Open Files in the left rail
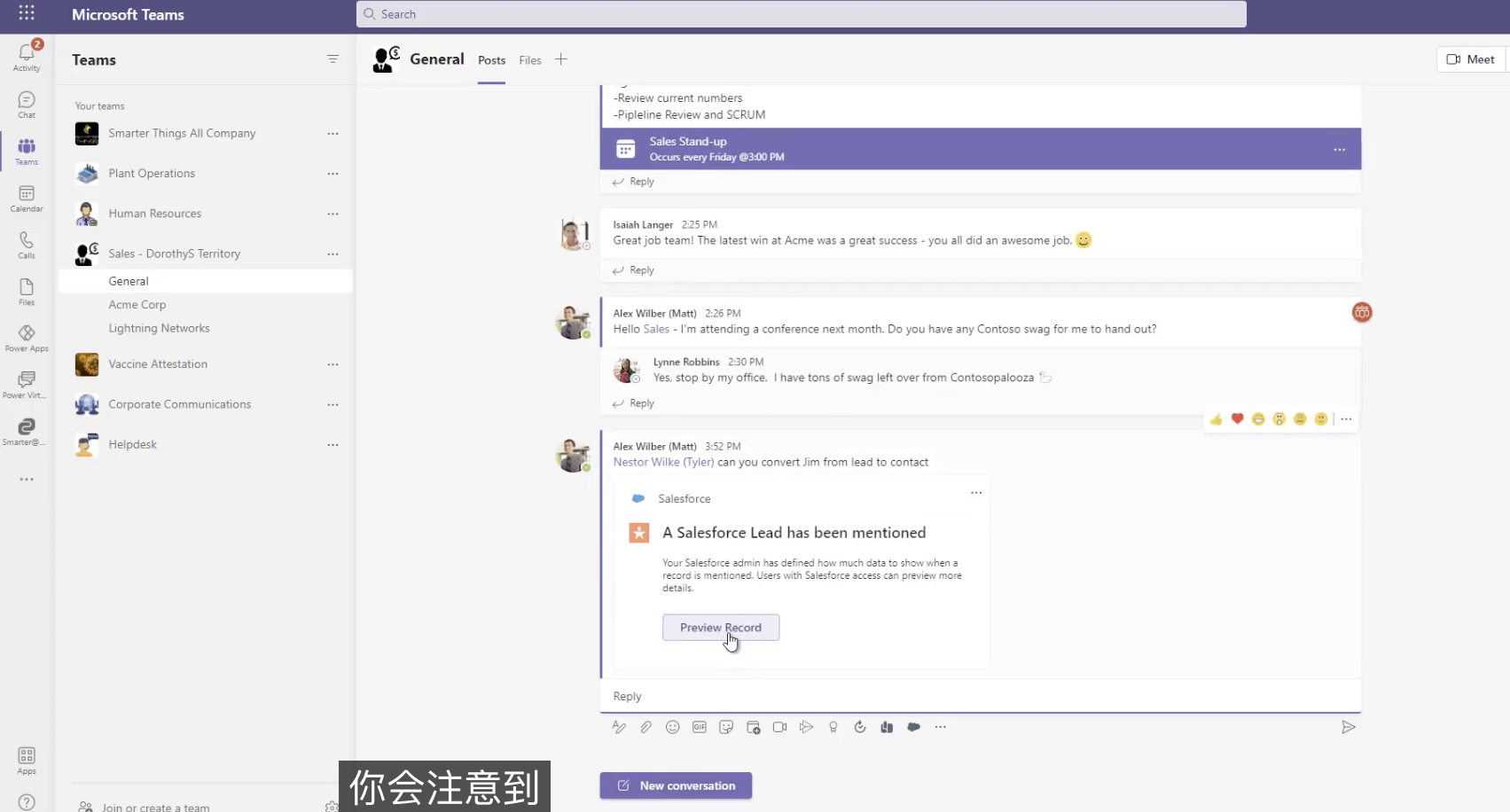Viewport: 1510px width, 812px height. coord(27,292)
